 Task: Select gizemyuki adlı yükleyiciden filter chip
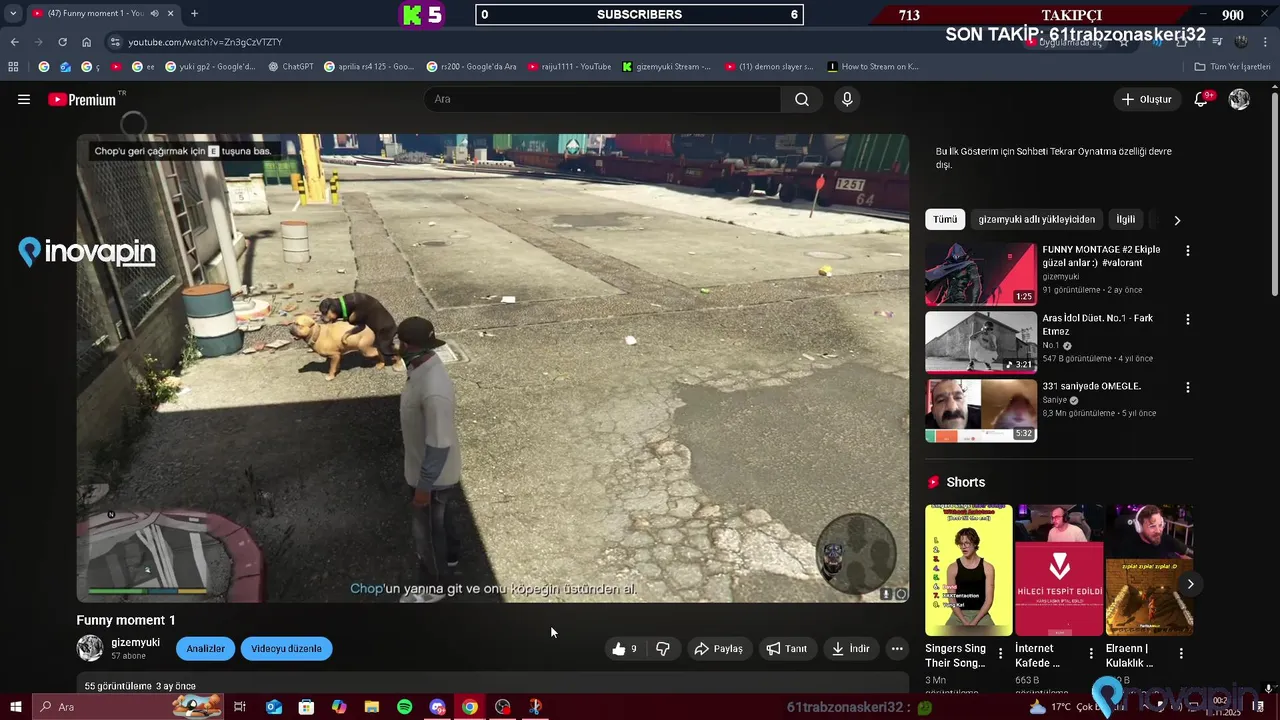click(x=1036, y=219)
